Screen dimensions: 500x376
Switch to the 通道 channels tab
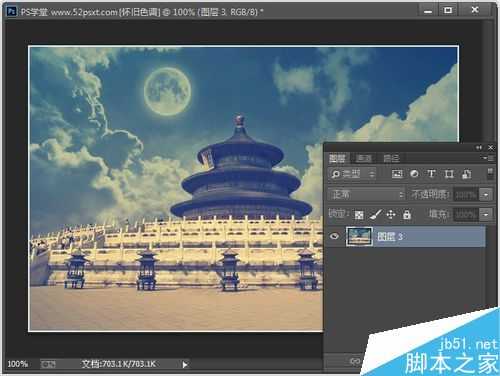point(364,158)
